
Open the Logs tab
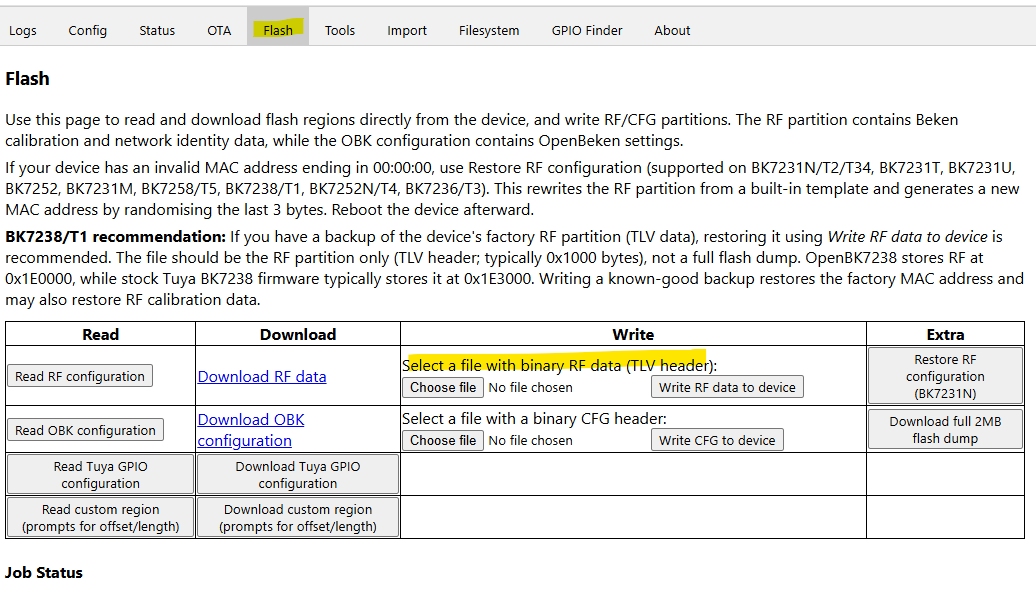(x=22, y=30)
